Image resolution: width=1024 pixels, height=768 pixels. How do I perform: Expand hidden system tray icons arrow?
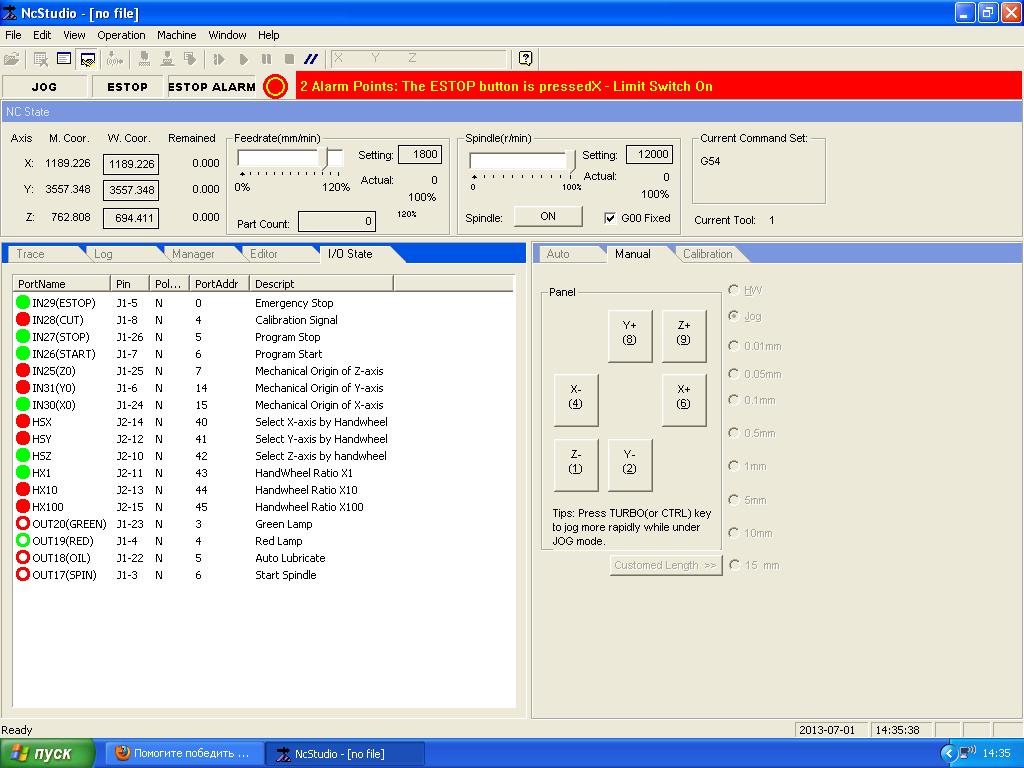click(x=949, y=753)
